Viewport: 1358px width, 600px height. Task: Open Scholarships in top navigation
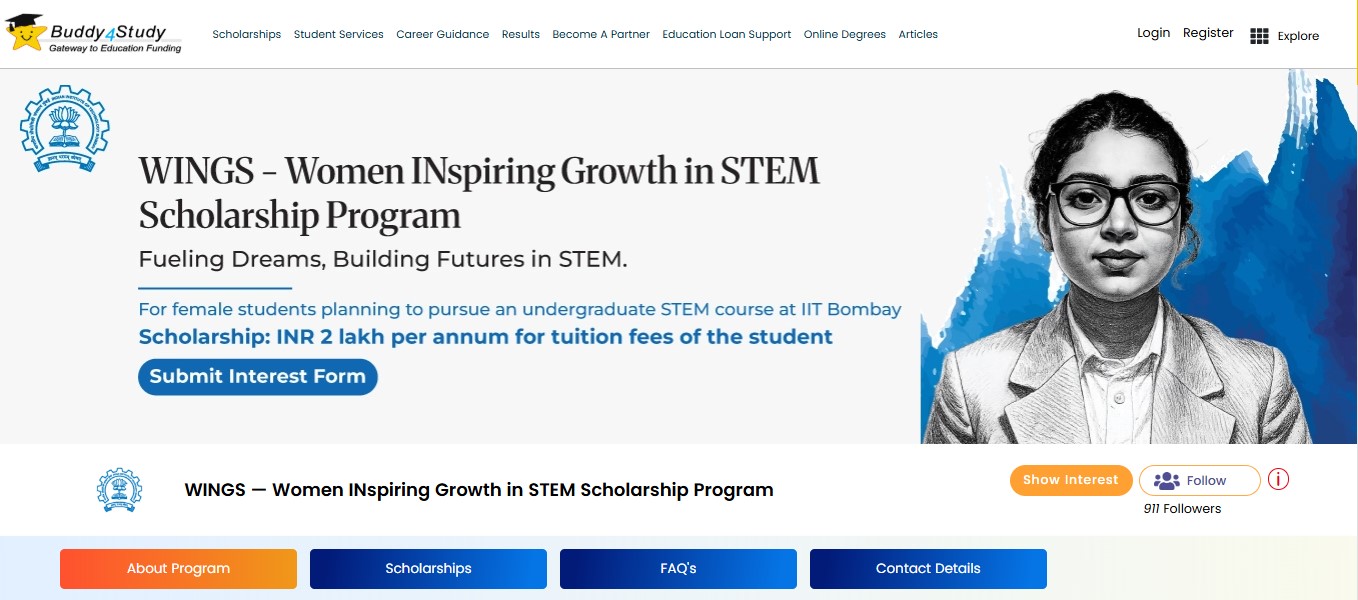[246, 34]
